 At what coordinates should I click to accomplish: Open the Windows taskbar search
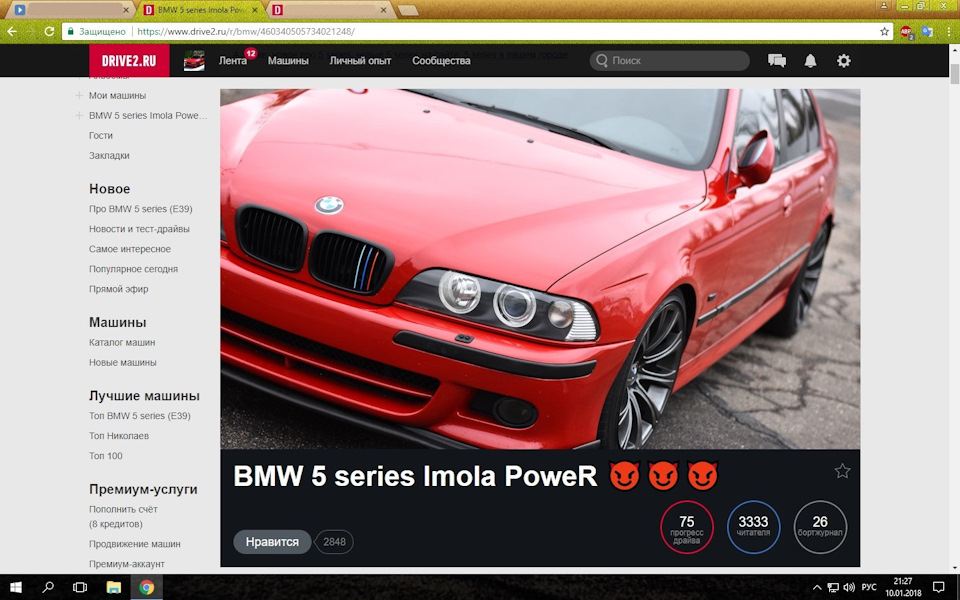pyautogui.click(x=48, y=587)
